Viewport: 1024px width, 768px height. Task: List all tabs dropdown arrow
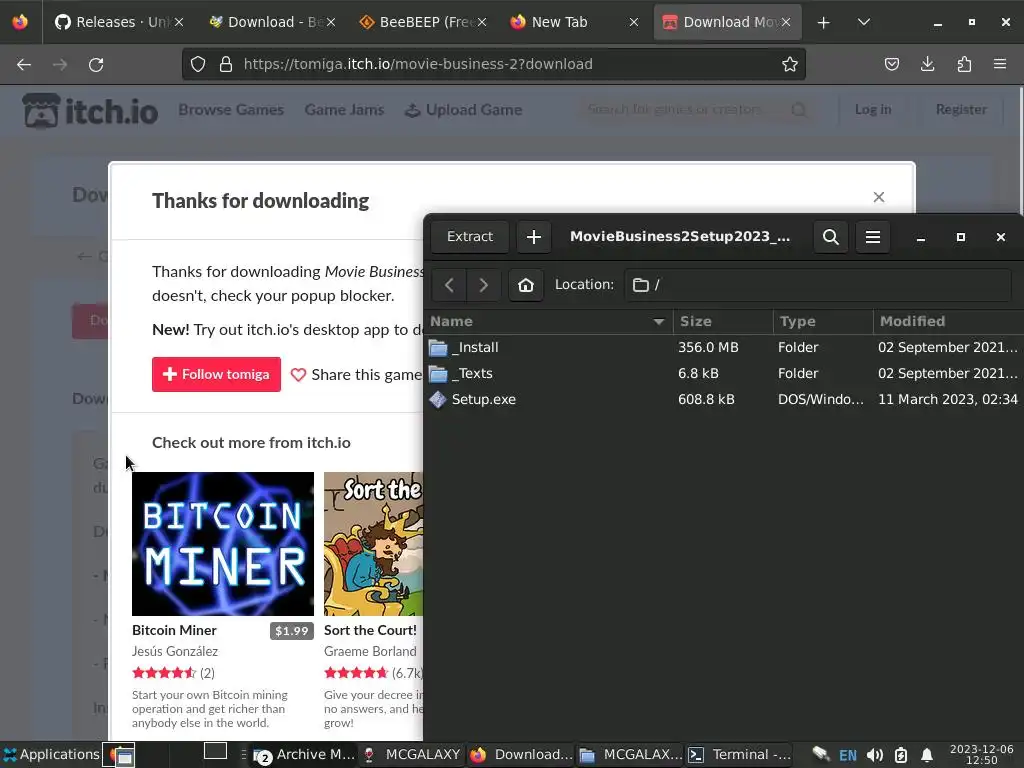[x=863, y=22]
